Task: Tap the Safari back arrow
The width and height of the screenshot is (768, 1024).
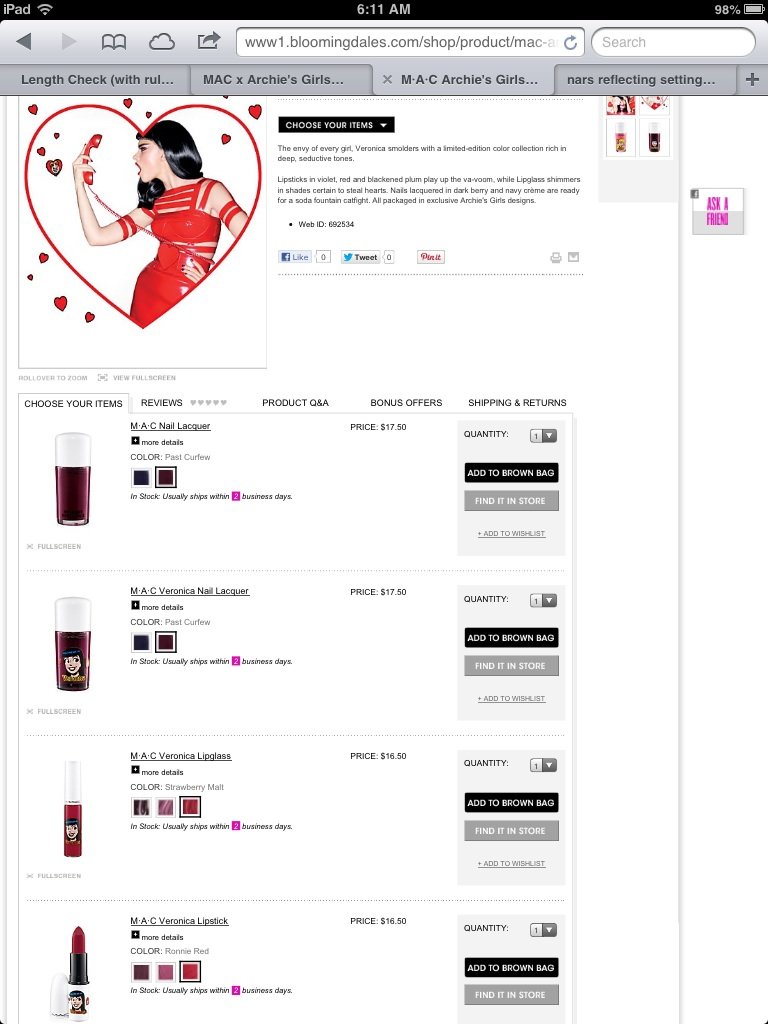Action: (24, 42)
